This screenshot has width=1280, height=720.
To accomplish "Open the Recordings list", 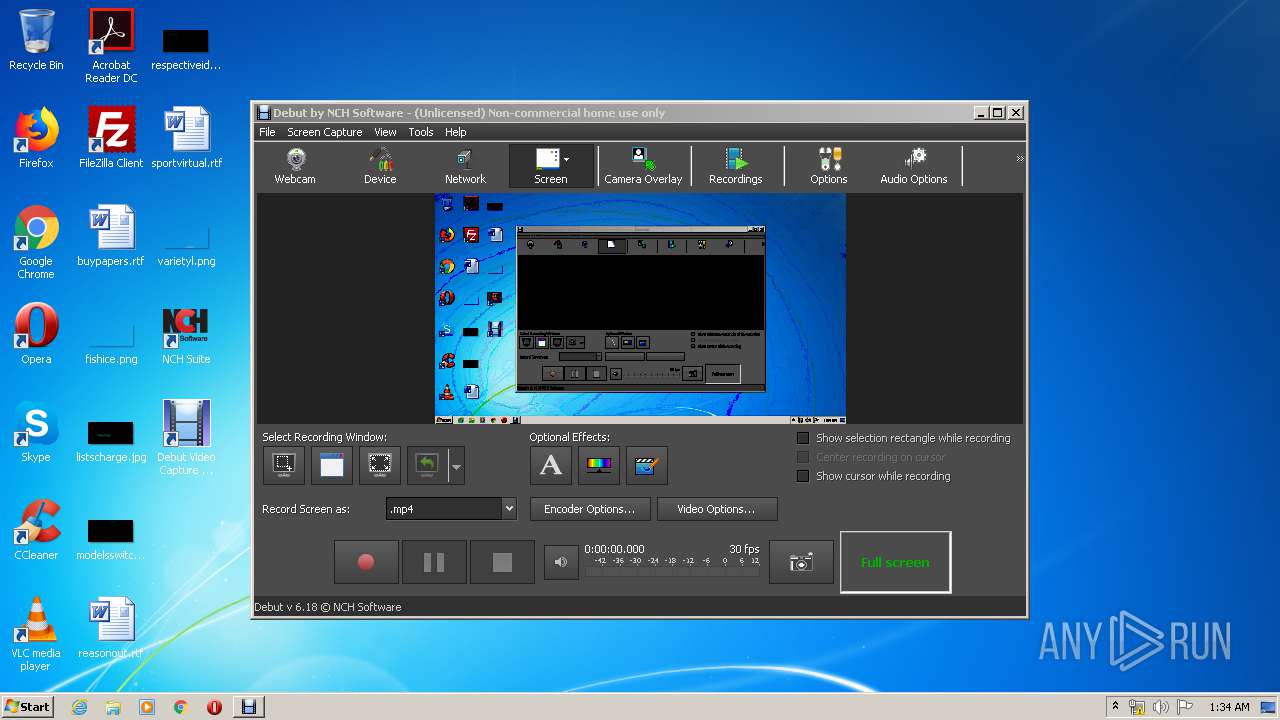I will coord(735,166).
